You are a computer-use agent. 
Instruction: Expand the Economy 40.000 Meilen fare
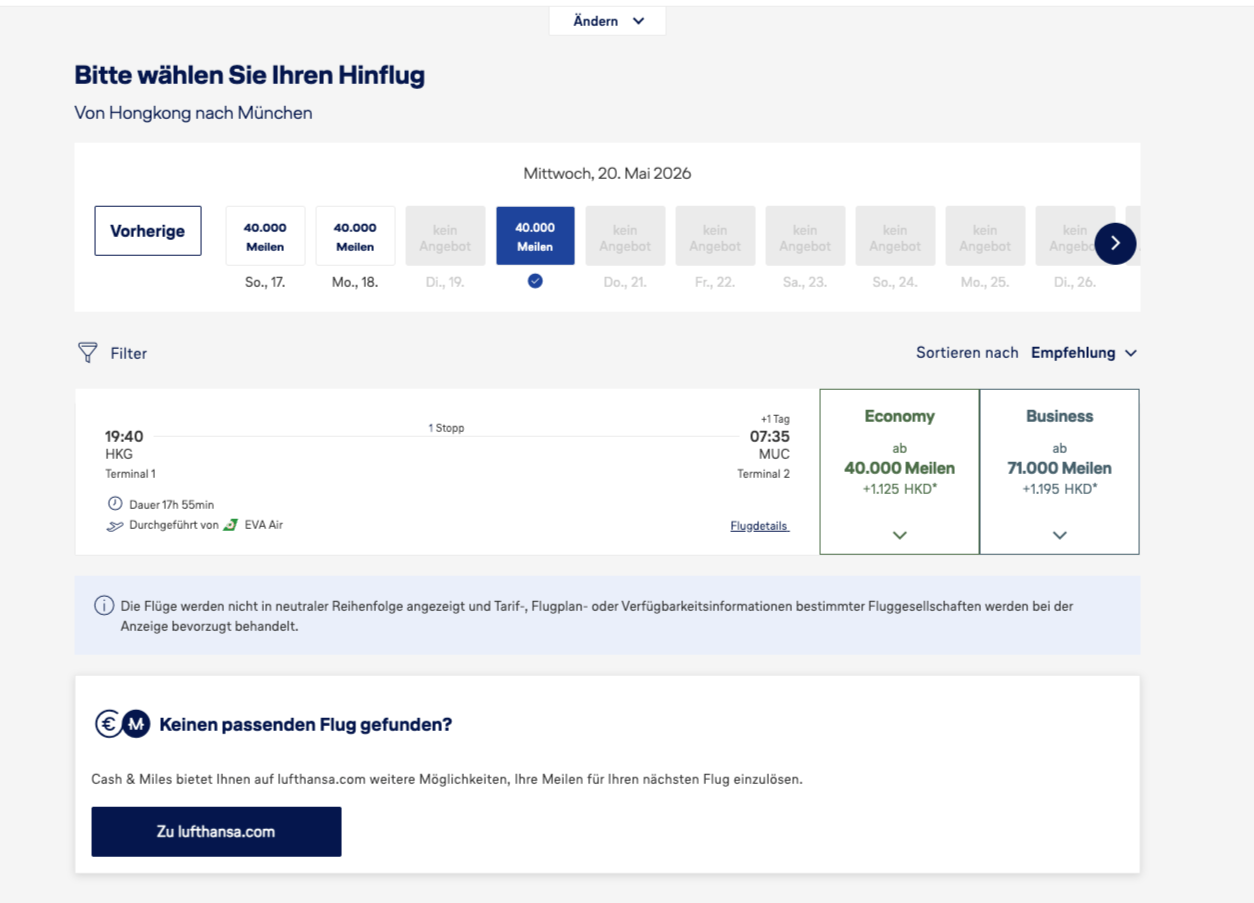pyautogui.click(x=899, y=471)
